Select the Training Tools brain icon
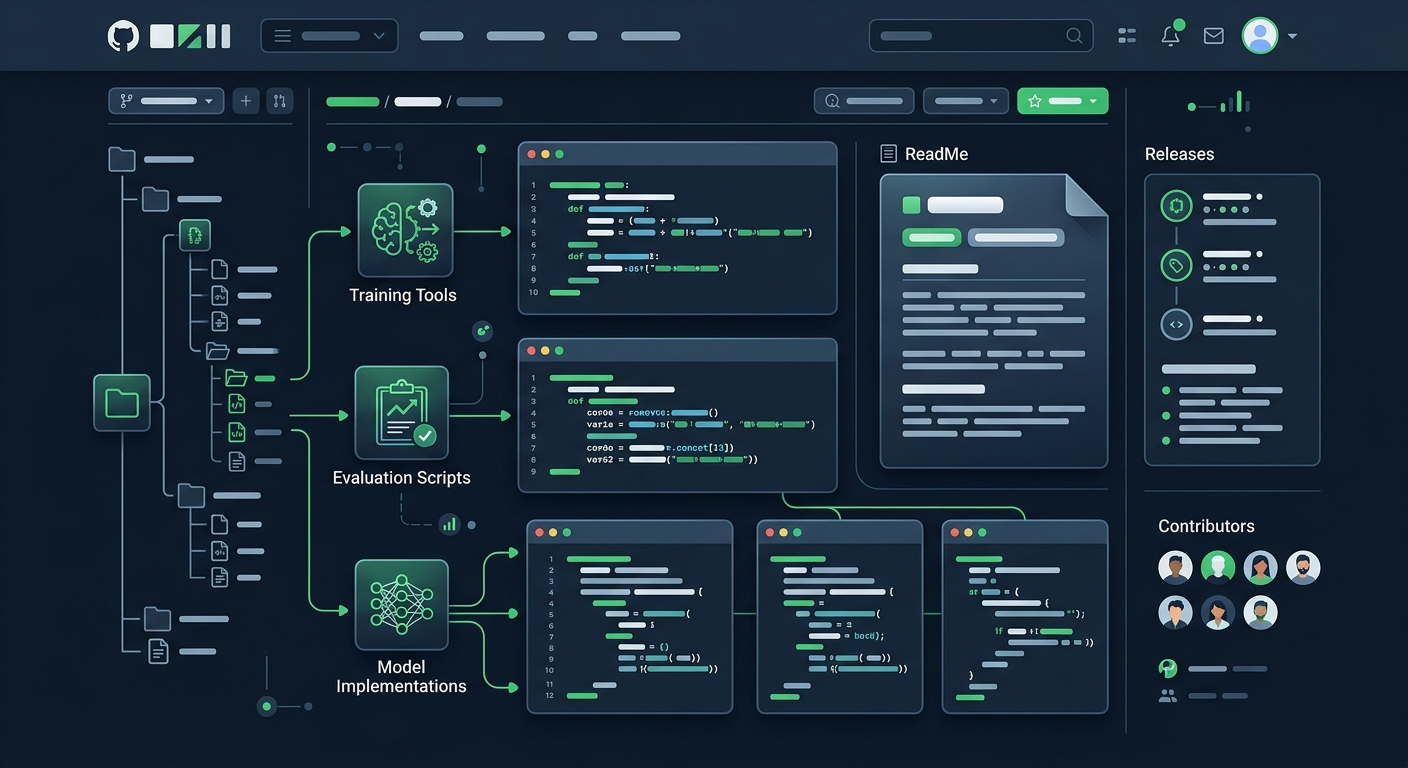Viewport: 1408px width, 768px height. click(x=405, y=231)
